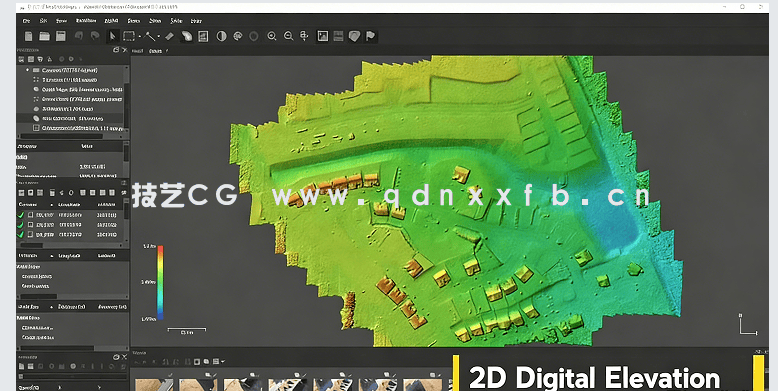Click the New document toolbar icon
This screenshot has width=778, height=391.
29,36
